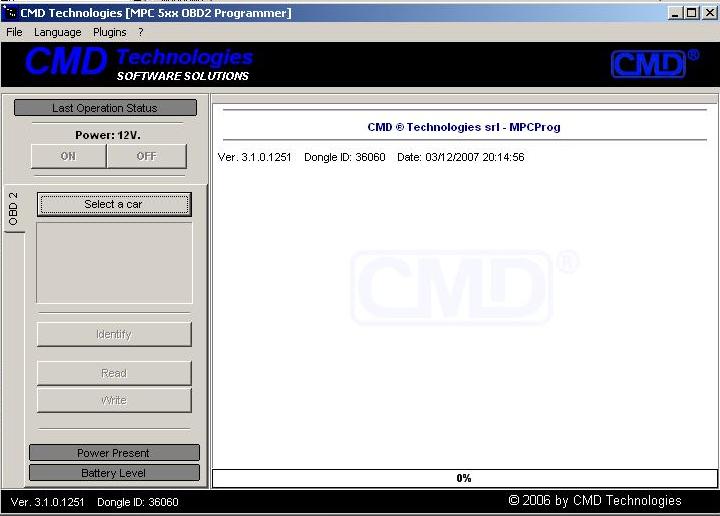Click the empty car info box
The height and width of the screenshot is (516, 720).
point(114,263)
